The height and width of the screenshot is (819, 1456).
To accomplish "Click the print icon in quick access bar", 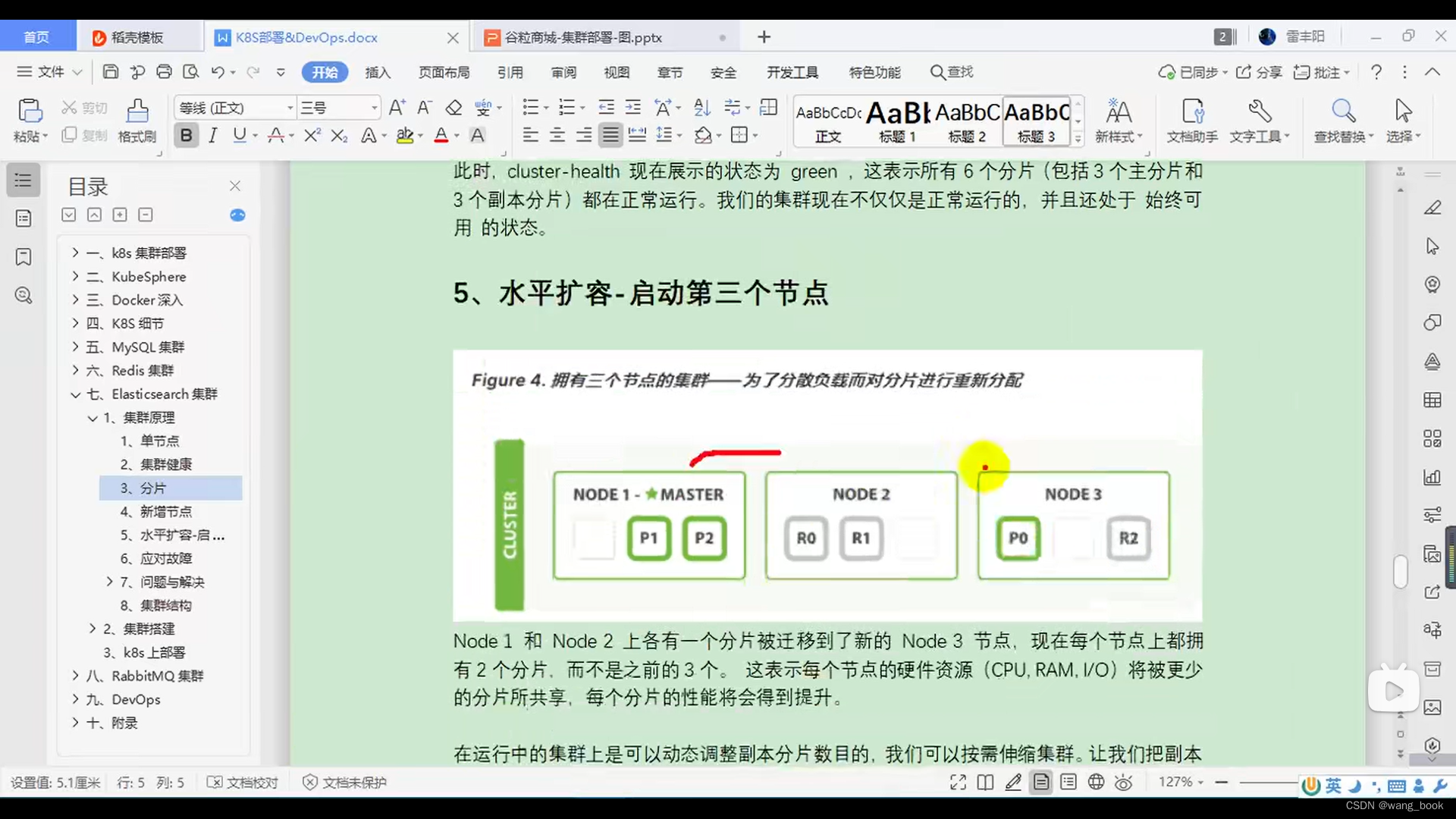I will point(165,71).
